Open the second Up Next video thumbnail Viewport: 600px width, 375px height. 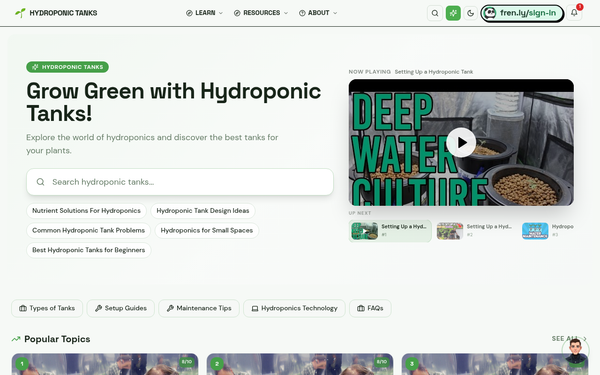(x=450, y=231)
